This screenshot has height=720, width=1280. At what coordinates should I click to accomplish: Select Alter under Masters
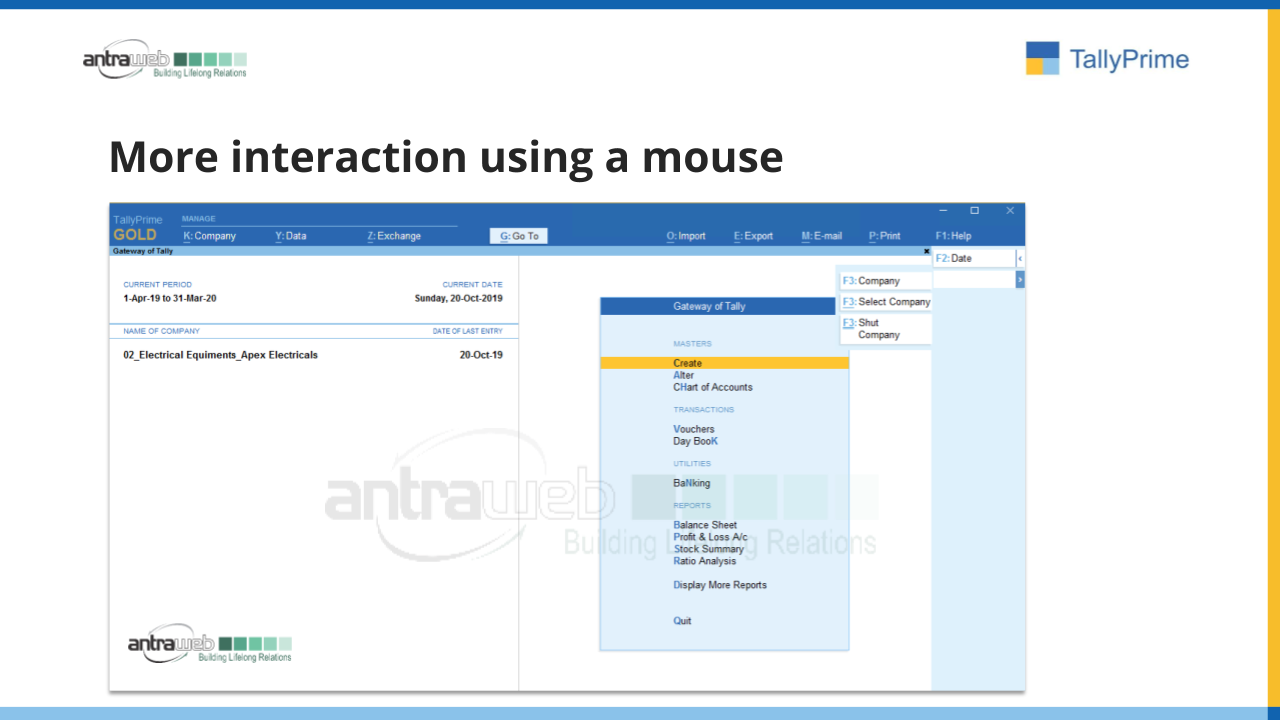pos(683,375)
